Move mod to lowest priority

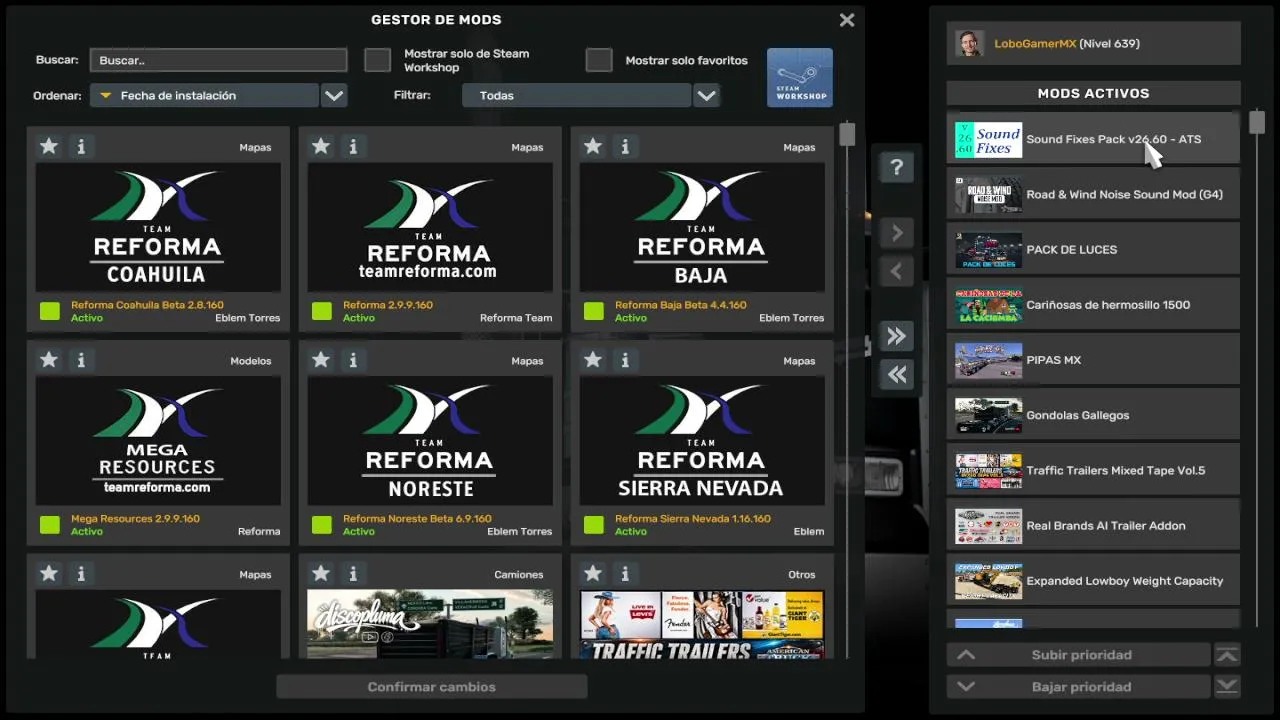coord(1227,687)
